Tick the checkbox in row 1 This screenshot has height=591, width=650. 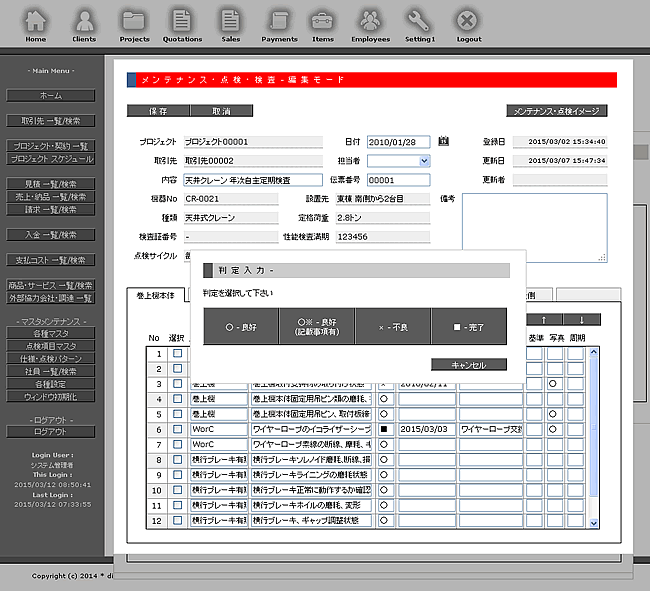click(177, 354)
